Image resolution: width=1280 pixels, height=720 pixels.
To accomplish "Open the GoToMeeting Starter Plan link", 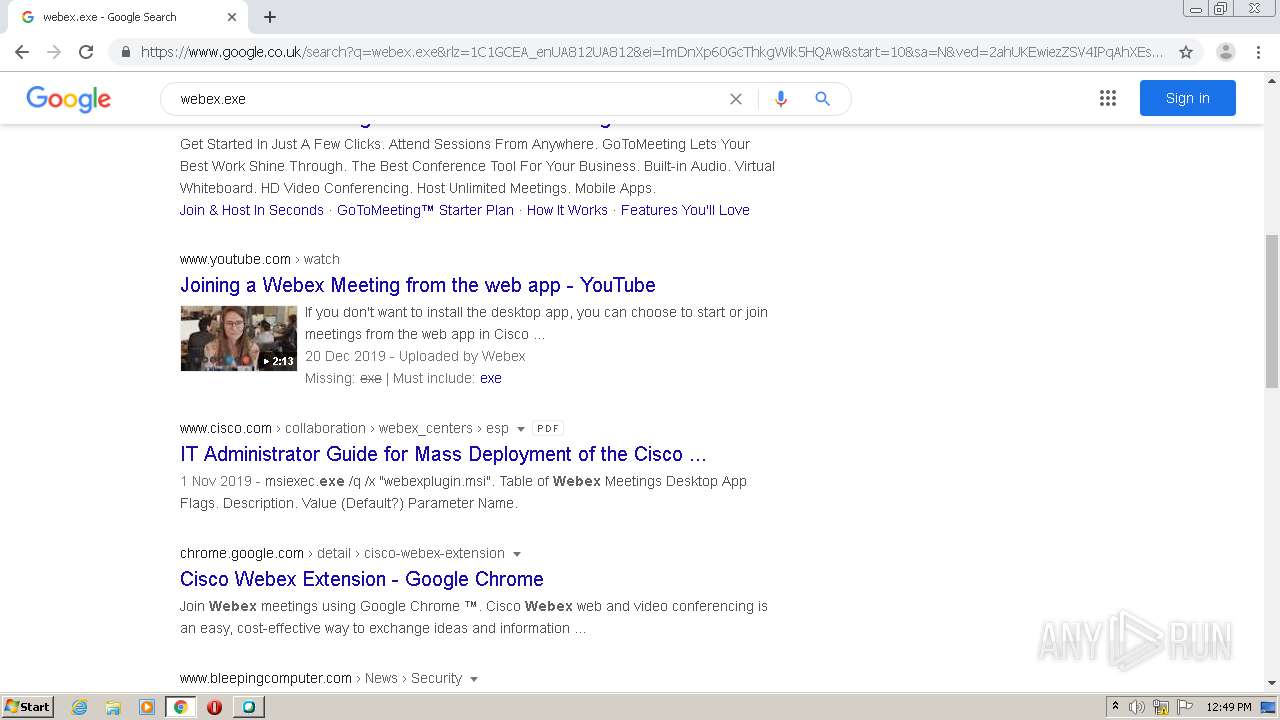I will (425, 210).
